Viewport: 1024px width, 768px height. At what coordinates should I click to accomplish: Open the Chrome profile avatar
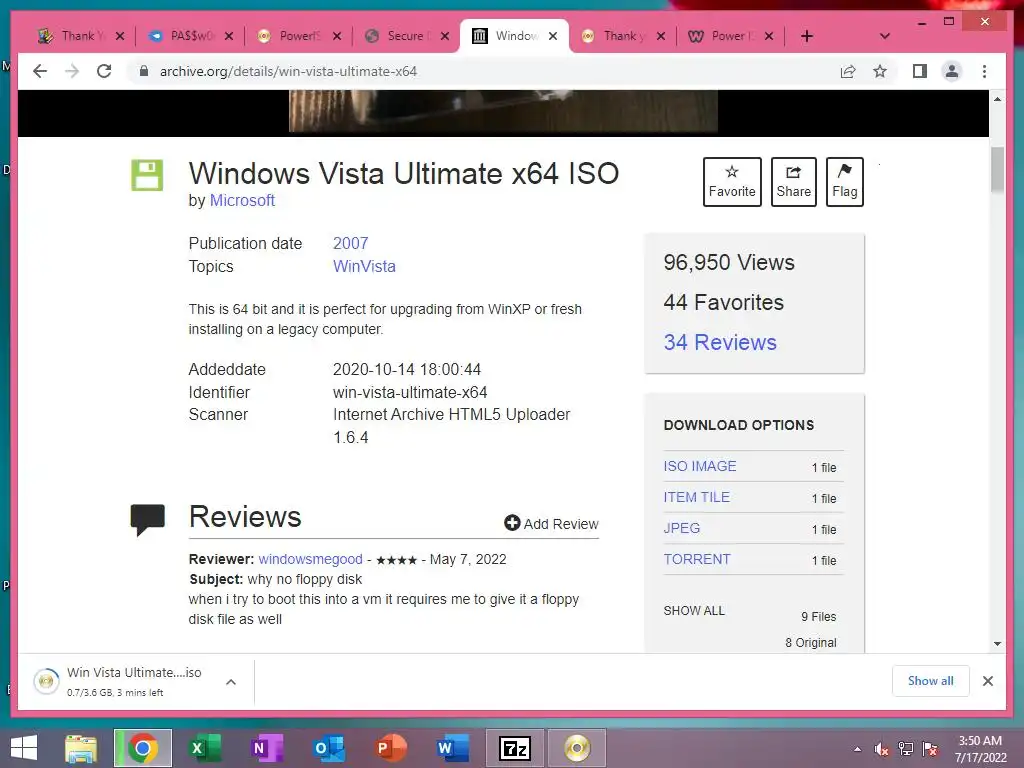click(x=952, y=71)
